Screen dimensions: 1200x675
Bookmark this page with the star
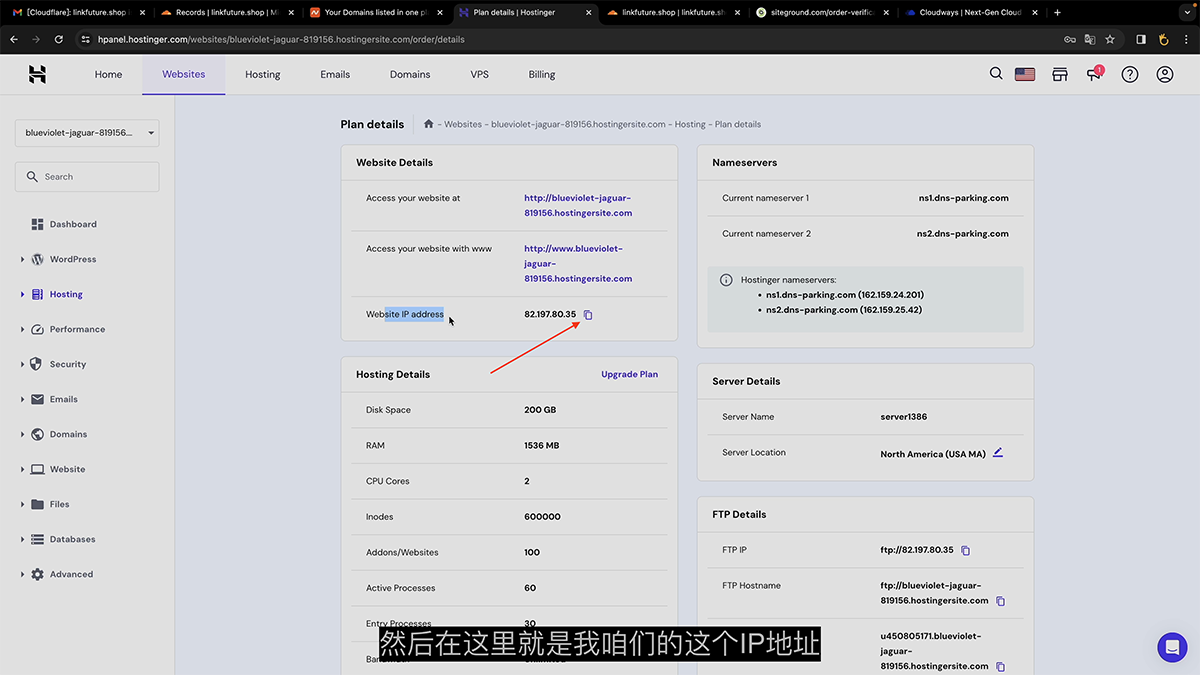click(1110, 39)
